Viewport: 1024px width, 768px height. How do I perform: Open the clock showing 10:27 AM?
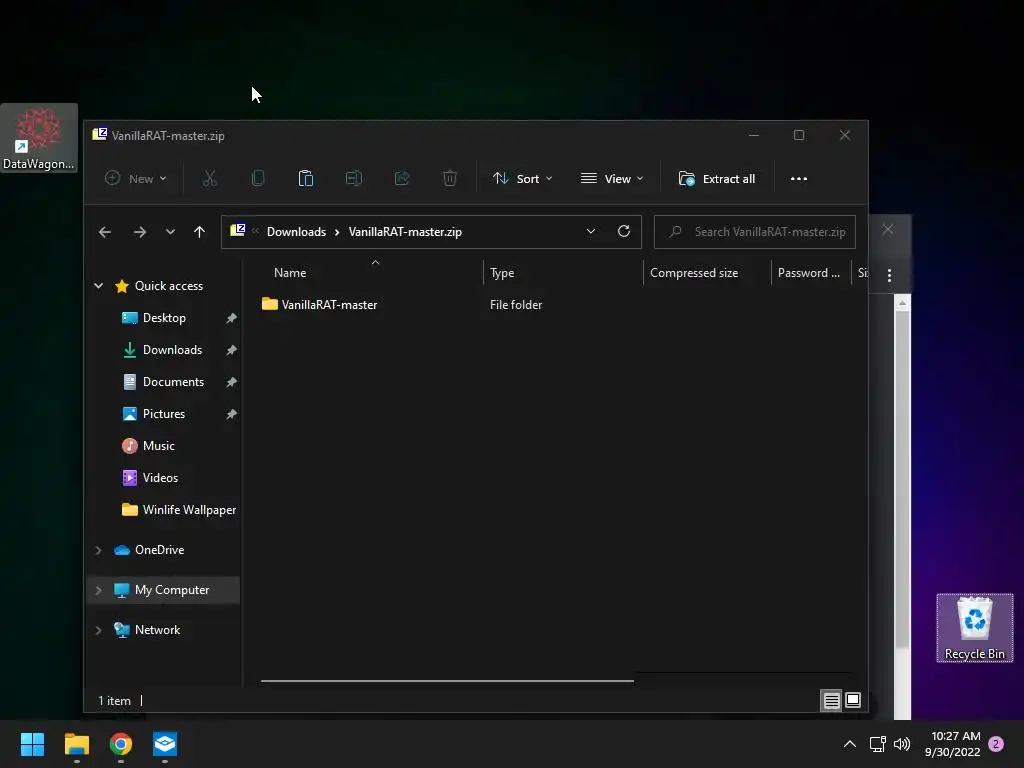(x=953, y=744)
